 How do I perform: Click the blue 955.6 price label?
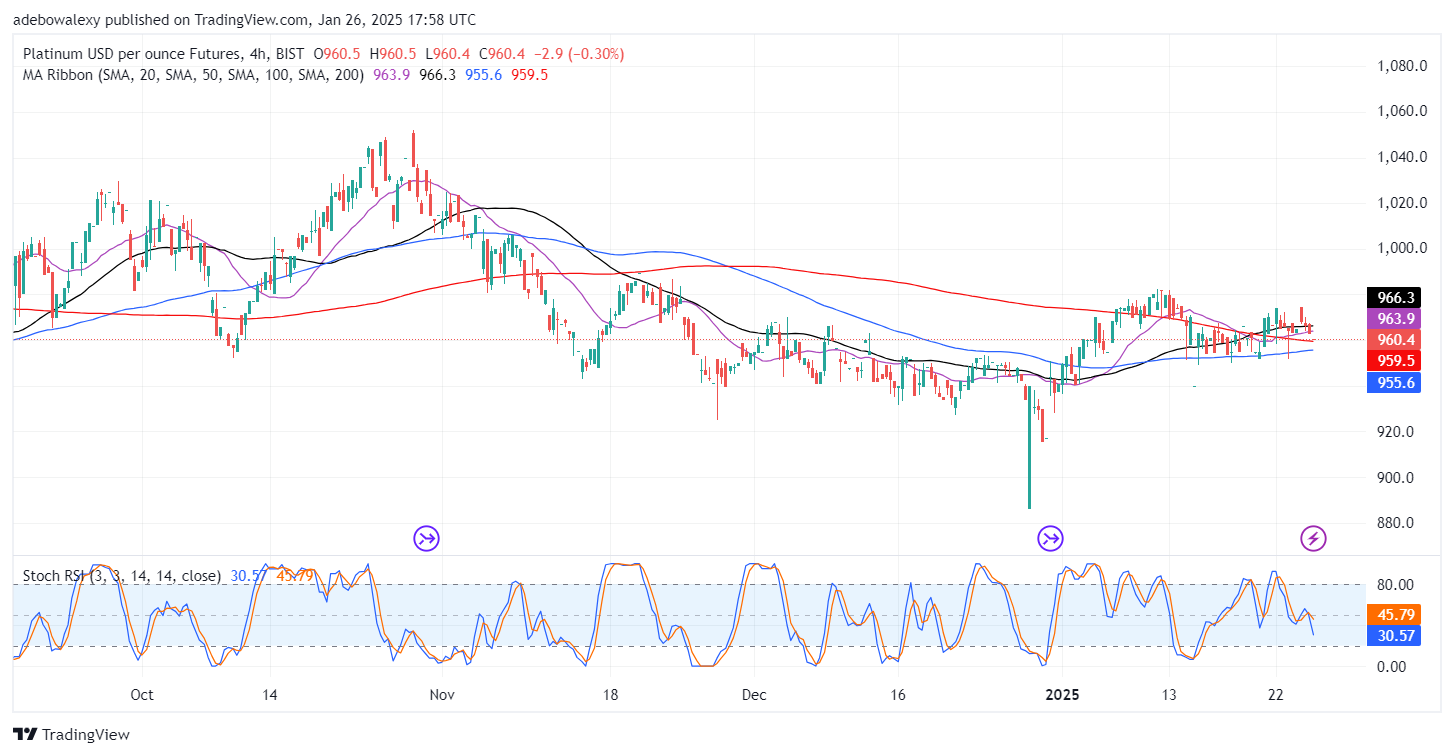[1393, 382]
